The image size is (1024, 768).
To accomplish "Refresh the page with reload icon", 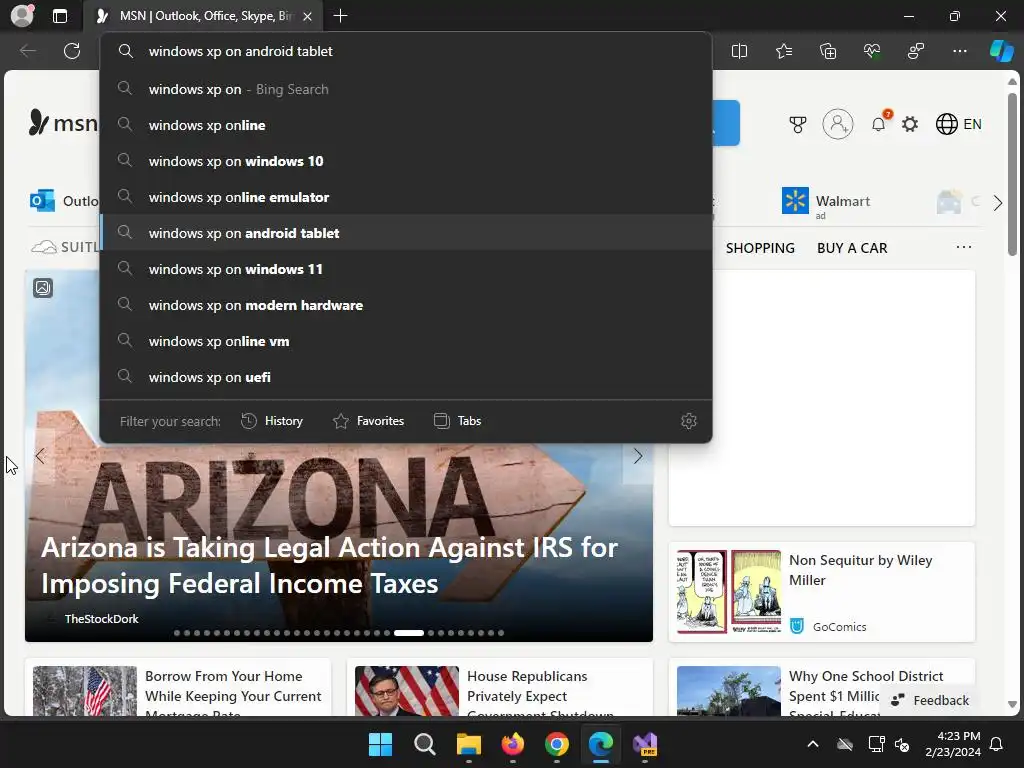I will coord(72,51).
